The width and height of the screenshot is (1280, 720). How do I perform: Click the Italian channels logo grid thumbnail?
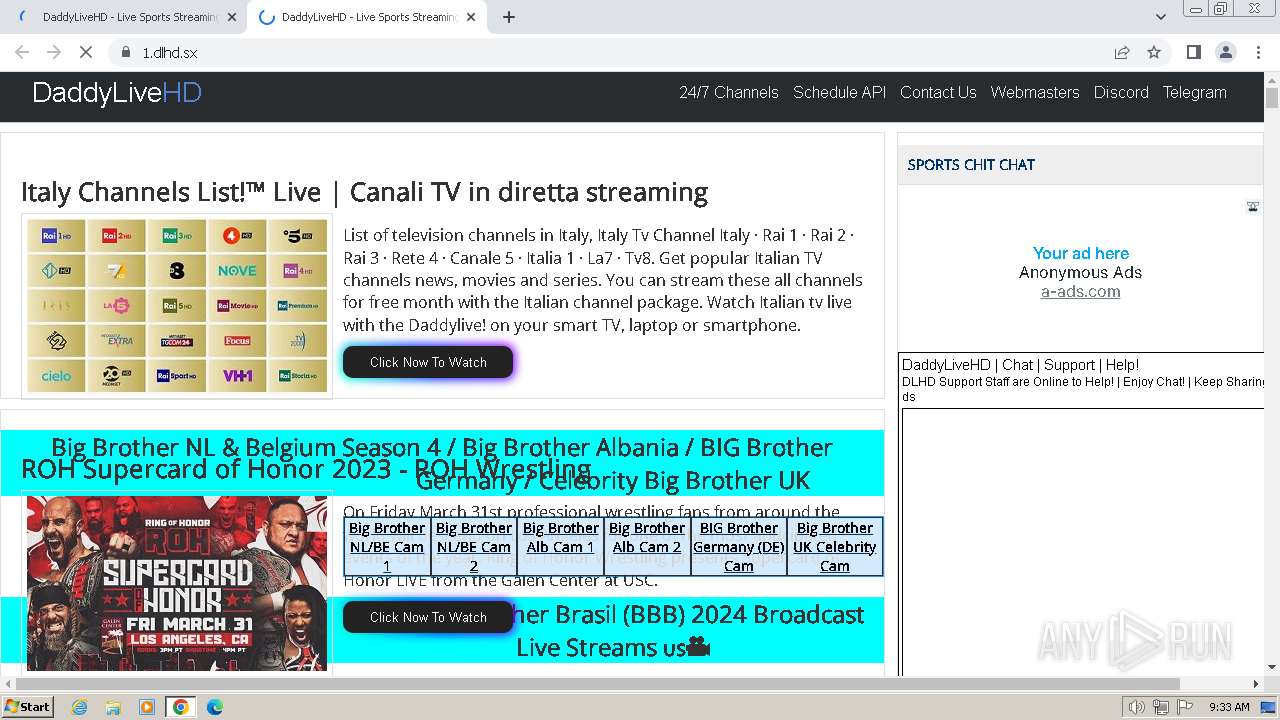[x=177, y=306]
